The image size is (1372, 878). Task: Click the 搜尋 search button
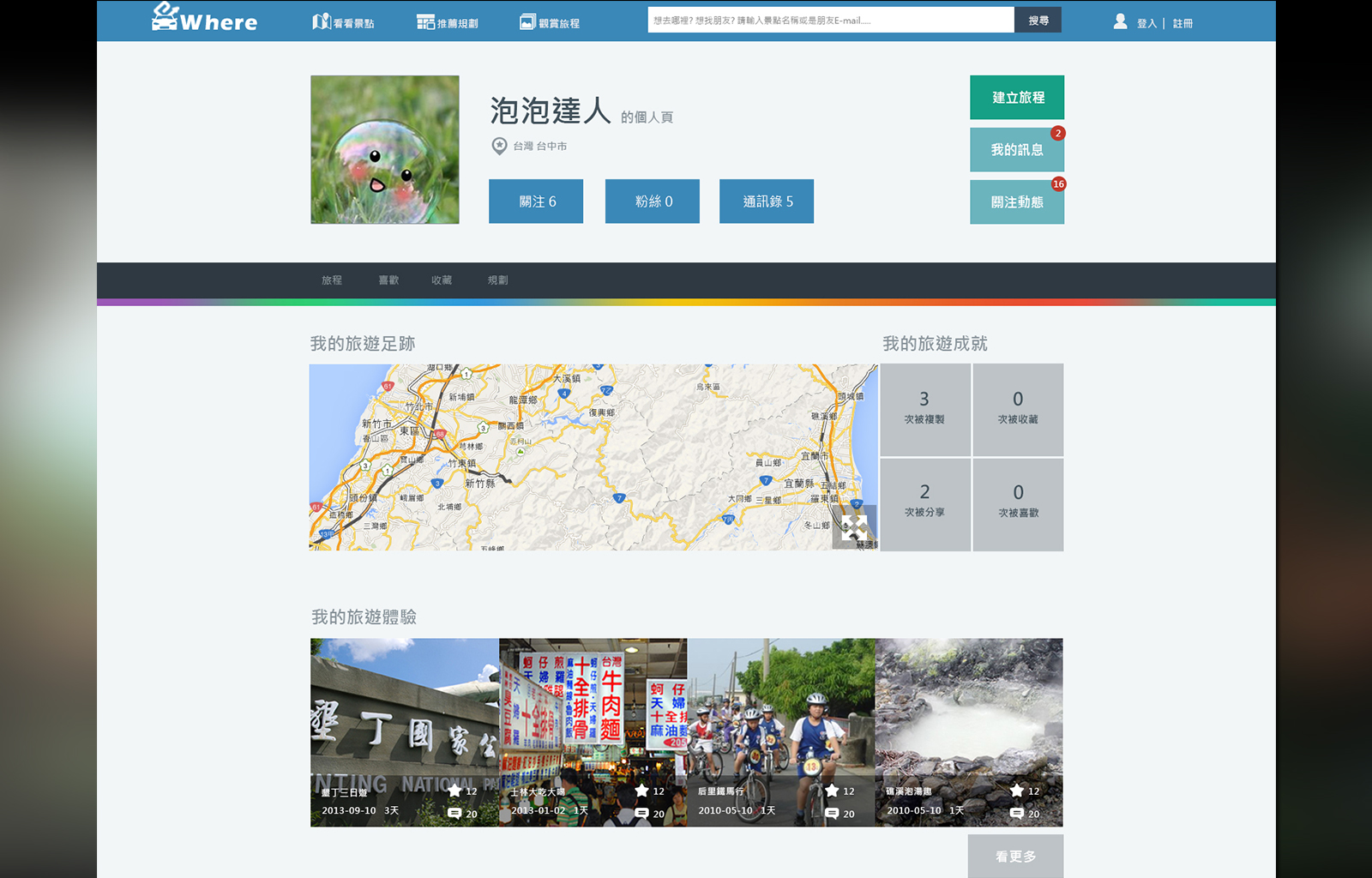(x=1038, y=21)
